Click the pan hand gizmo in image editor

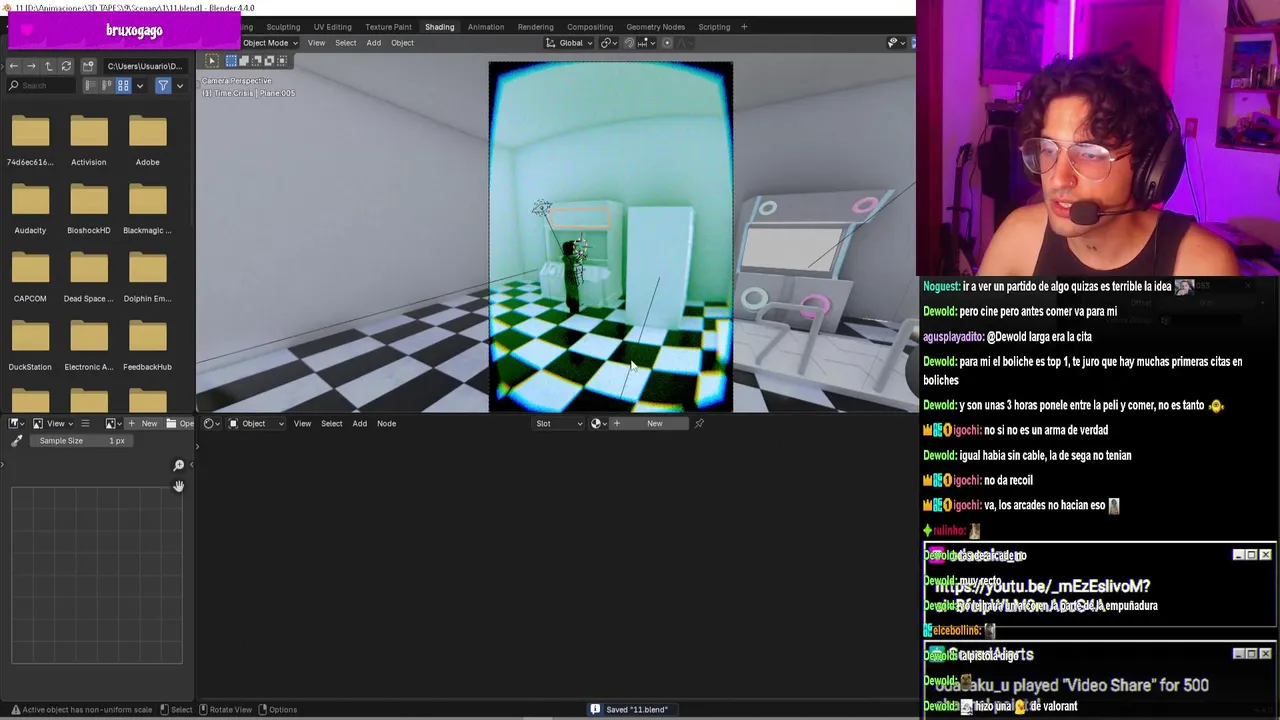tap(178, 486)
